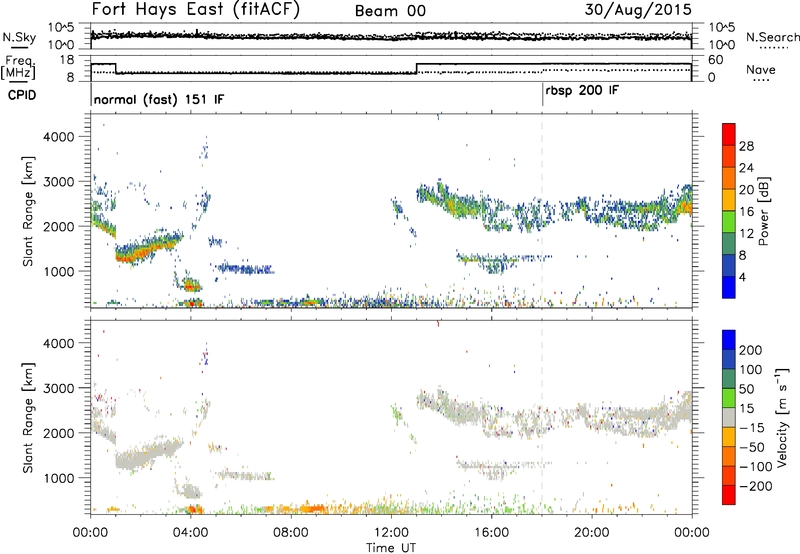
Task: Click the "4000" tick of power panel
Action: (59, 137)
